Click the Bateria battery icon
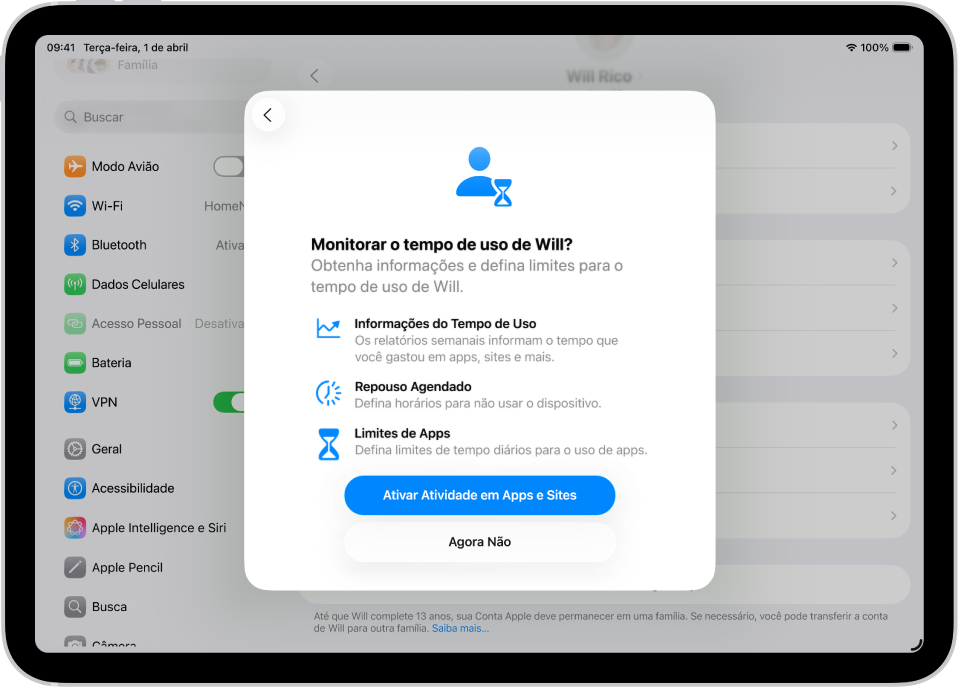Screen dimensions: 958x689 click(75, 362)
